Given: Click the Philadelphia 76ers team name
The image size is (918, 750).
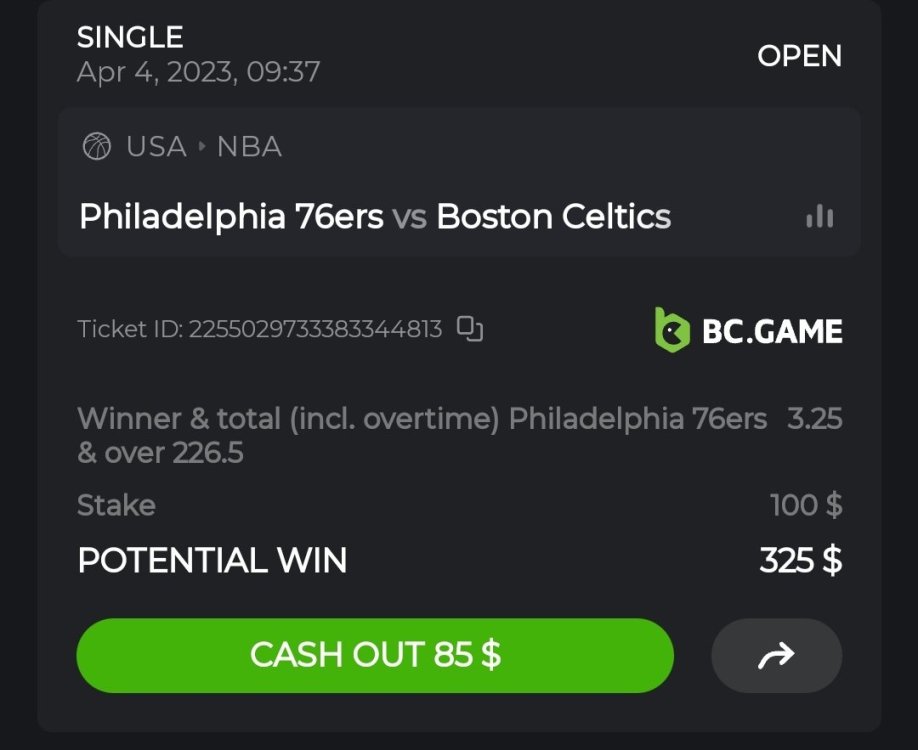Looking at the screenshot, I should coord(231,216).
